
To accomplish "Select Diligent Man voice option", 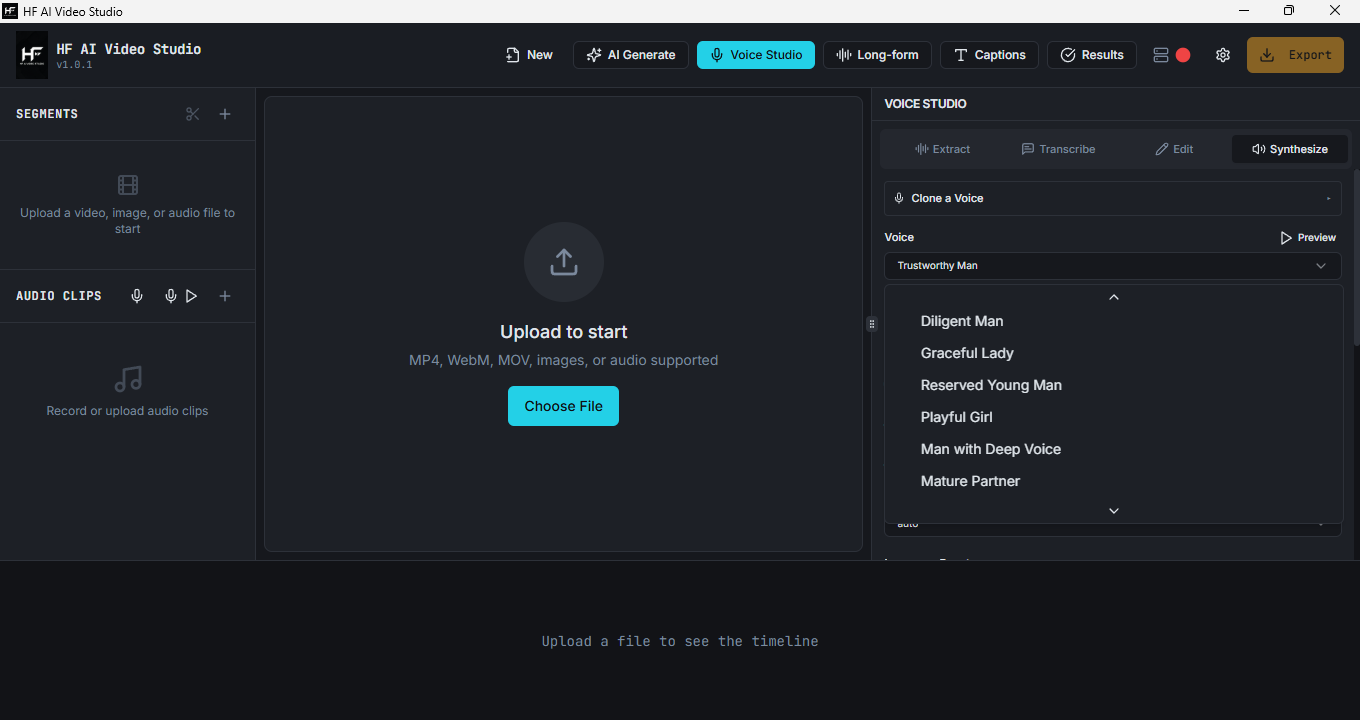I will click(x=1113, y=321).
